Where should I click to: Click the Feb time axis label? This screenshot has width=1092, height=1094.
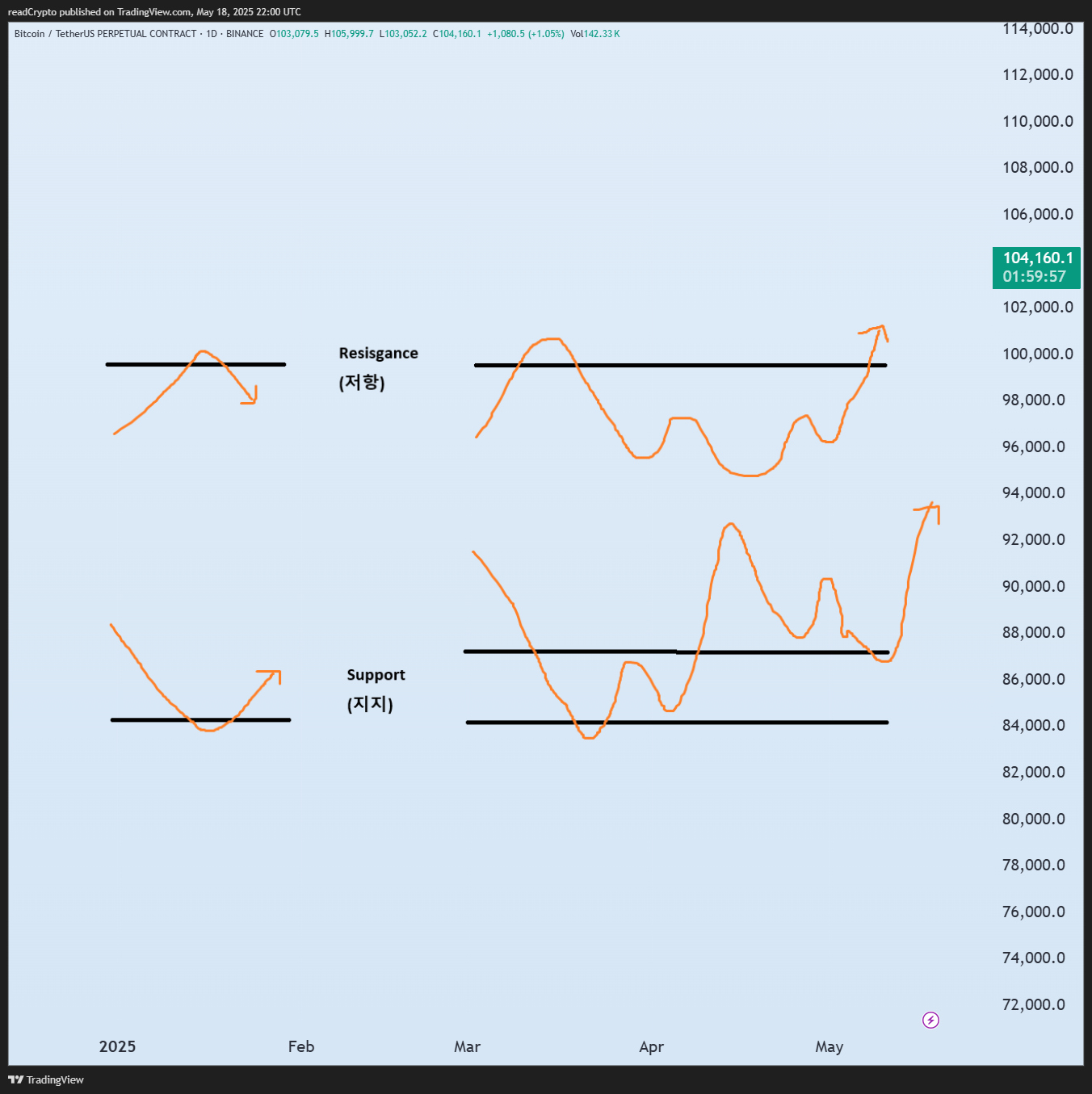[x=301, y=1046]
